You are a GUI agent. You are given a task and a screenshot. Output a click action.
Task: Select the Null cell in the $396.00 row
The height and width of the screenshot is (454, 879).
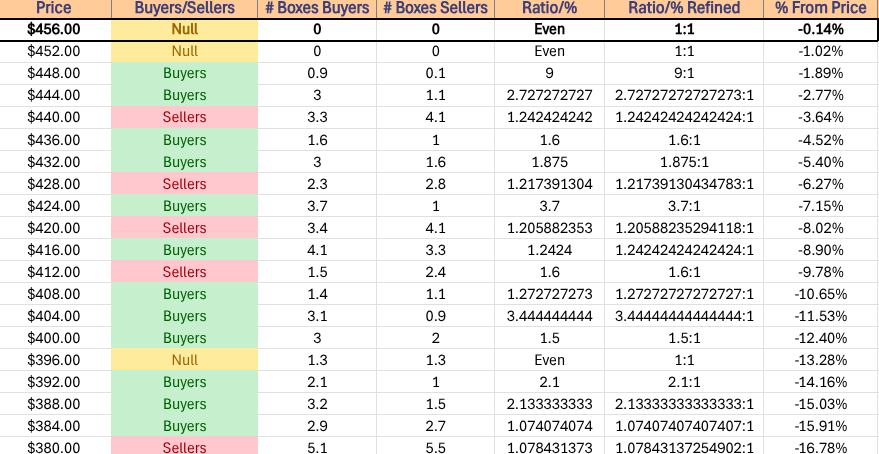(x=183, y=360)
